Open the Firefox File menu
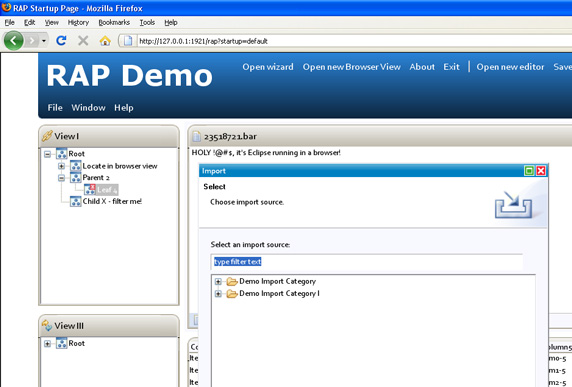 tap(9, 23)
